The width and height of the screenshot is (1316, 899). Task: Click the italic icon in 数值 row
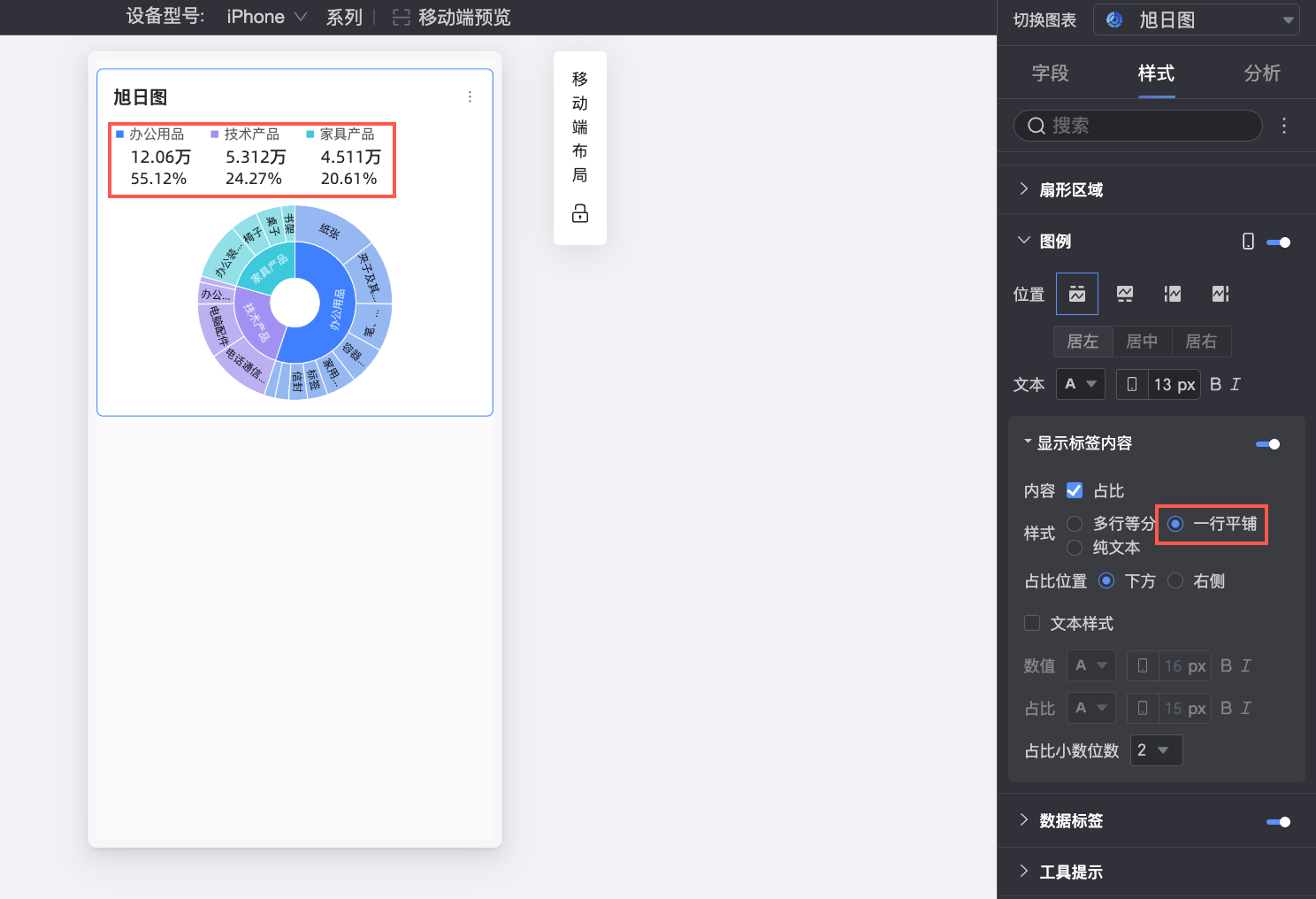point(1246,665)
